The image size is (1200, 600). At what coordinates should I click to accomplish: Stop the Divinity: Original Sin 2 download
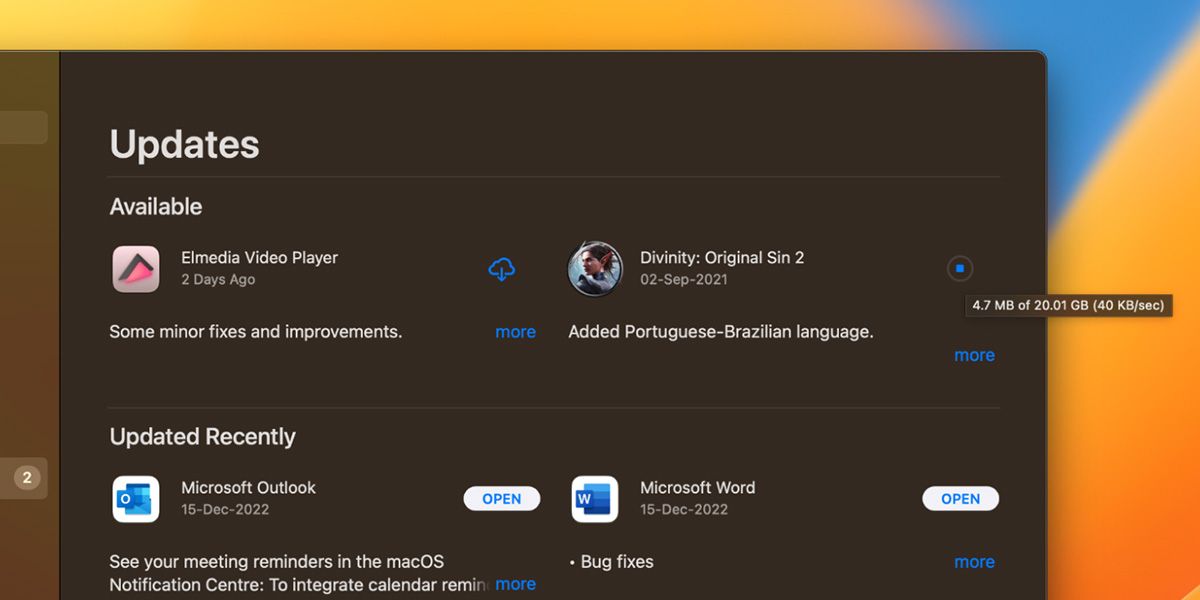(960, 268)
